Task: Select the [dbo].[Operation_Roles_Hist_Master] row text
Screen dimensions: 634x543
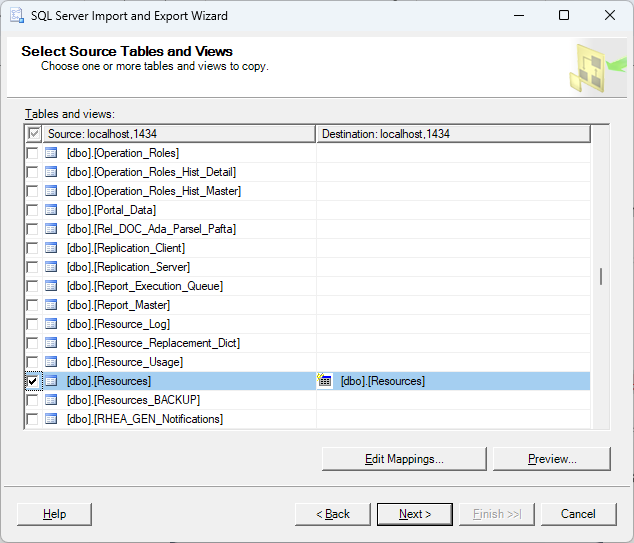Action: (x=154, y=191)
